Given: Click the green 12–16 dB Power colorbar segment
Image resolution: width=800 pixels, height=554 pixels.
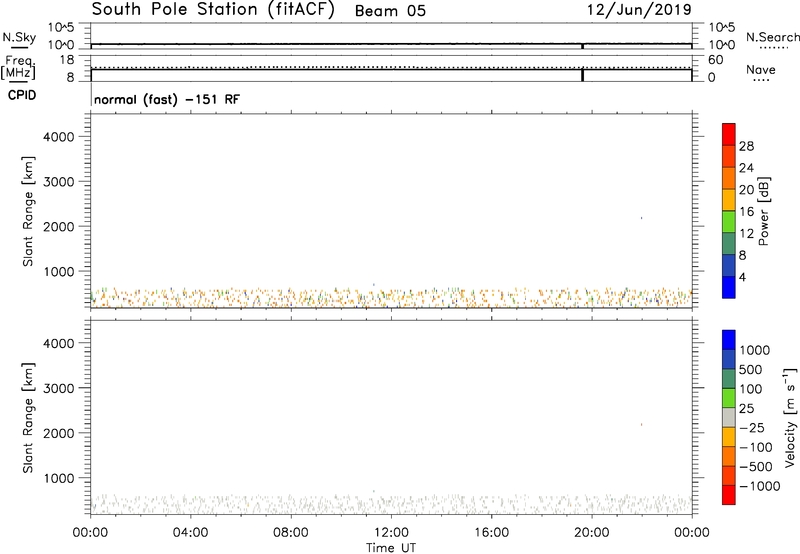Looking at the screenshot, I should point(729,222).
